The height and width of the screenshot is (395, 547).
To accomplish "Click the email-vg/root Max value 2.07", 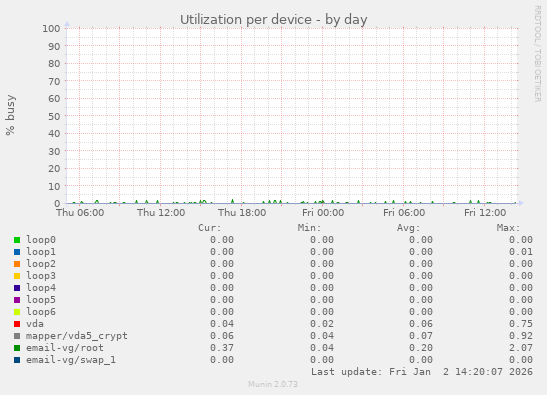I will tap(521, 348).
